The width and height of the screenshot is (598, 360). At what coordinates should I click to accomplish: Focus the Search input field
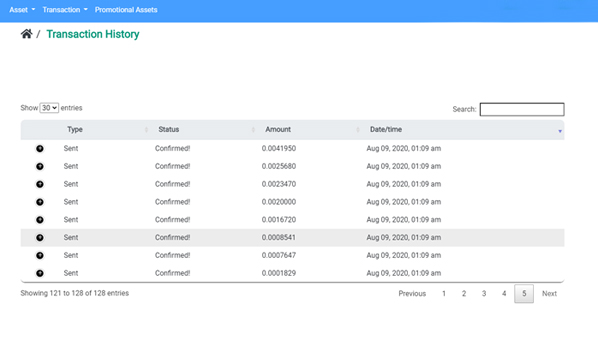pyautogui.click(x=522, y=109)
